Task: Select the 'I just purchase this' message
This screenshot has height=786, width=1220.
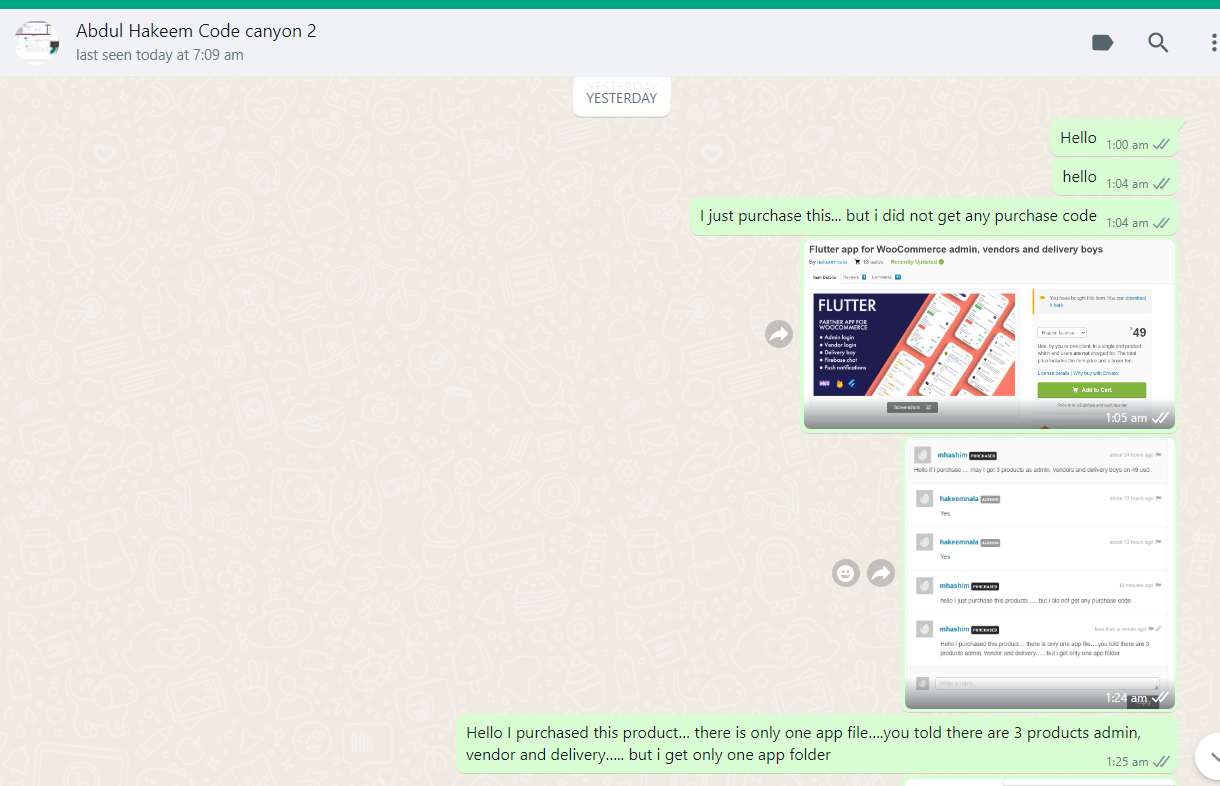Action: point(934,218)
